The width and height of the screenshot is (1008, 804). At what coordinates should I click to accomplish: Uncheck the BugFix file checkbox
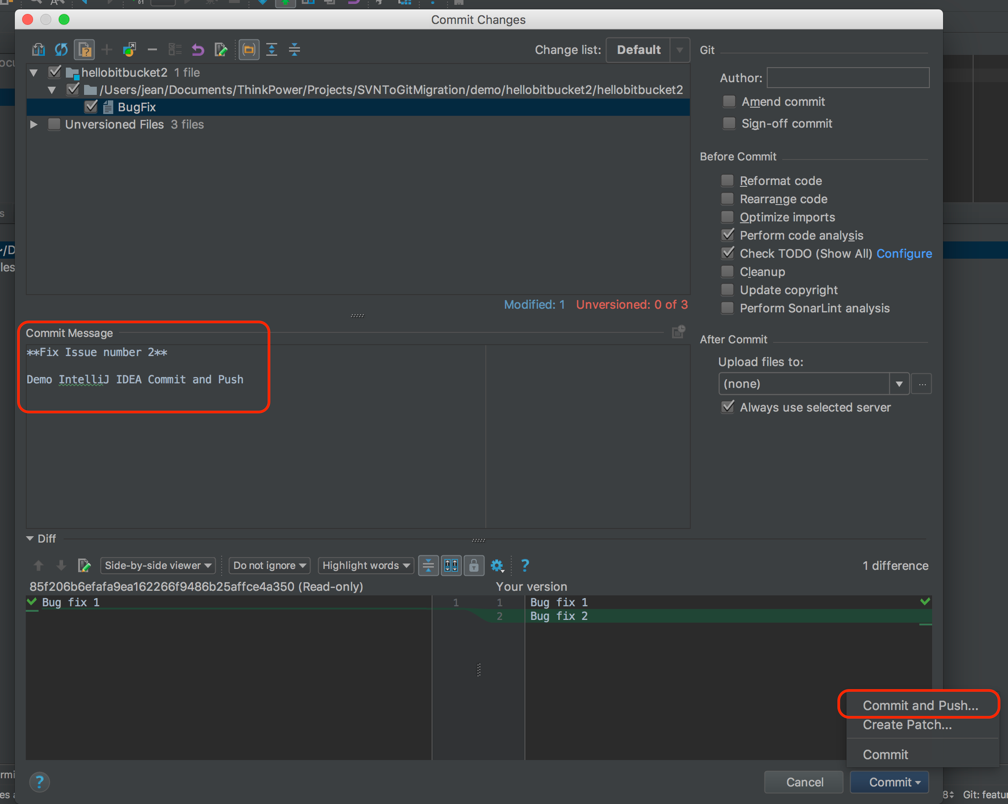[x=91, y=107]
